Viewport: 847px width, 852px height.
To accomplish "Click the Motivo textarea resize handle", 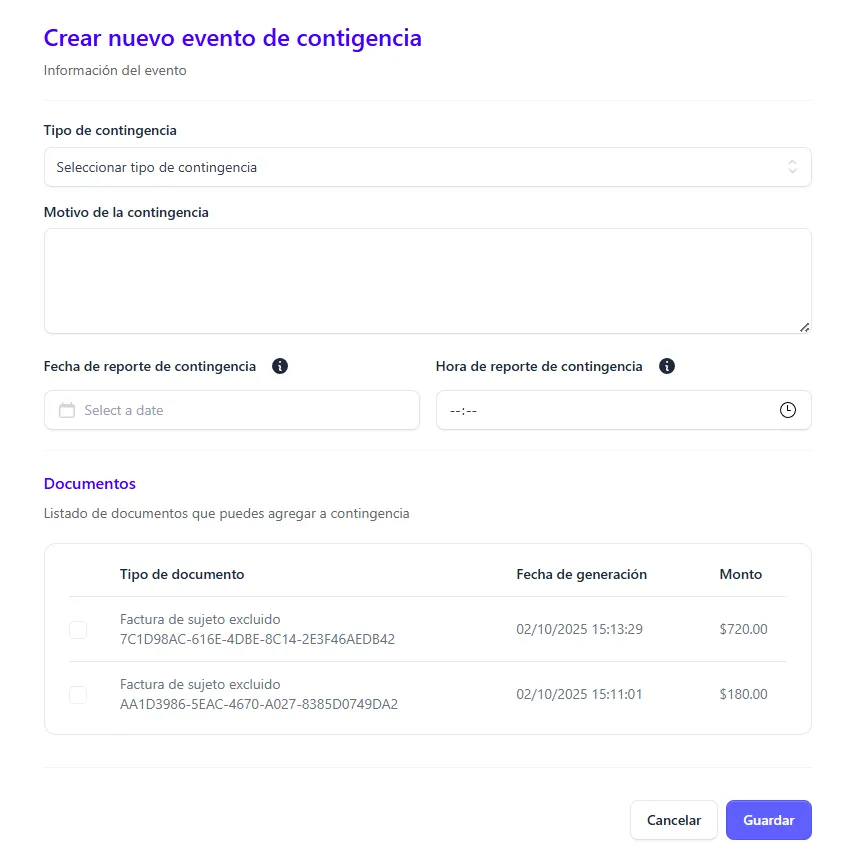I will pyautogui.click(x=804, y=327).
